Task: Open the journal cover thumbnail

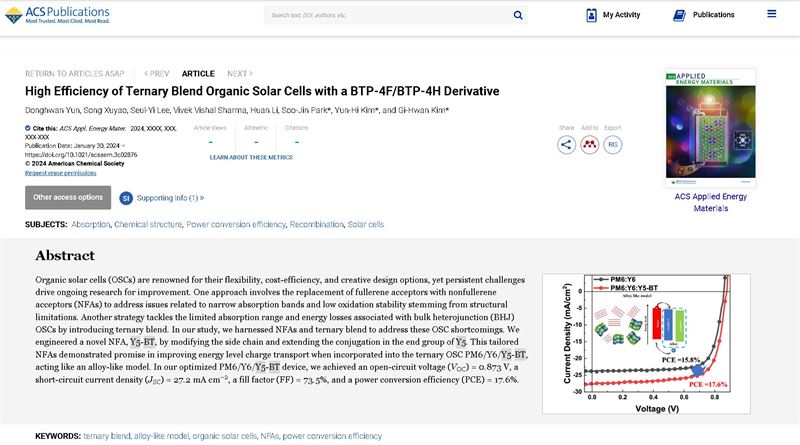Action: pyautogui.click(x=710, y=128)
